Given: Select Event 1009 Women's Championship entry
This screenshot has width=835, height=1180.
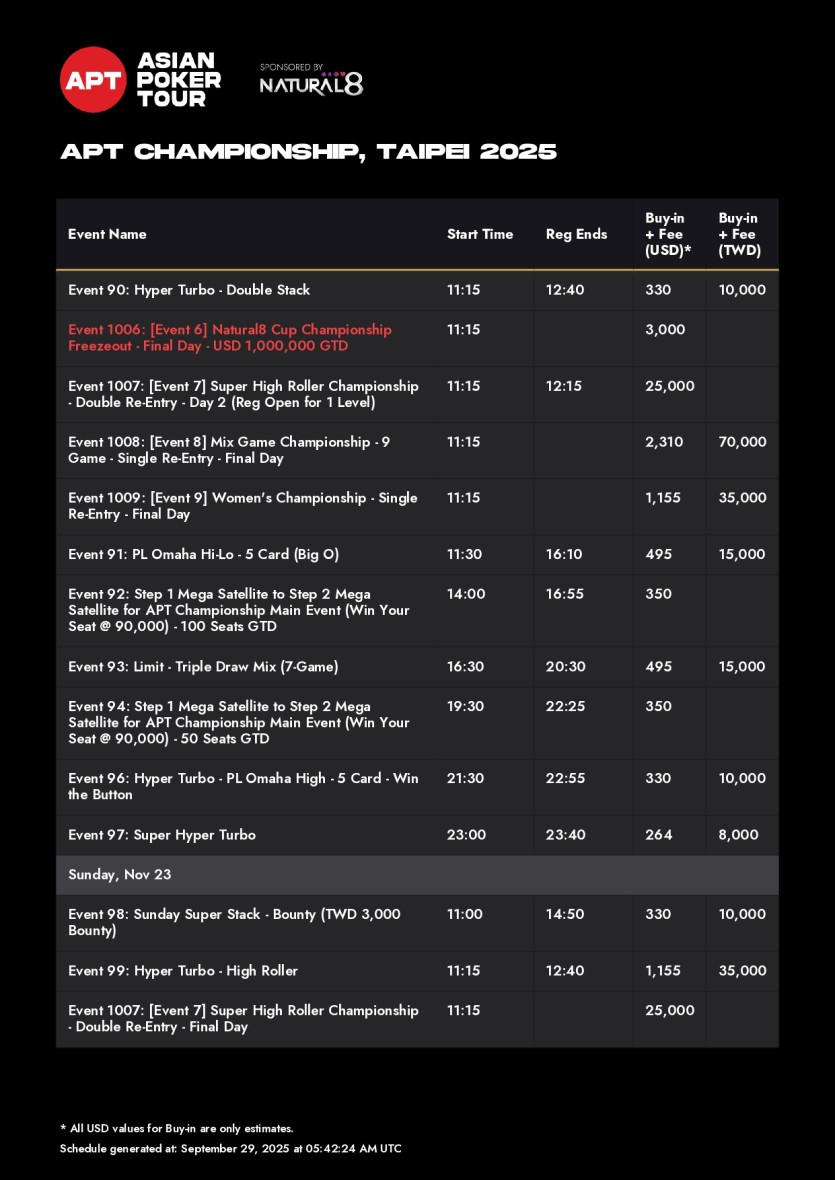Looking at the screenshot, I should point(242,506).
